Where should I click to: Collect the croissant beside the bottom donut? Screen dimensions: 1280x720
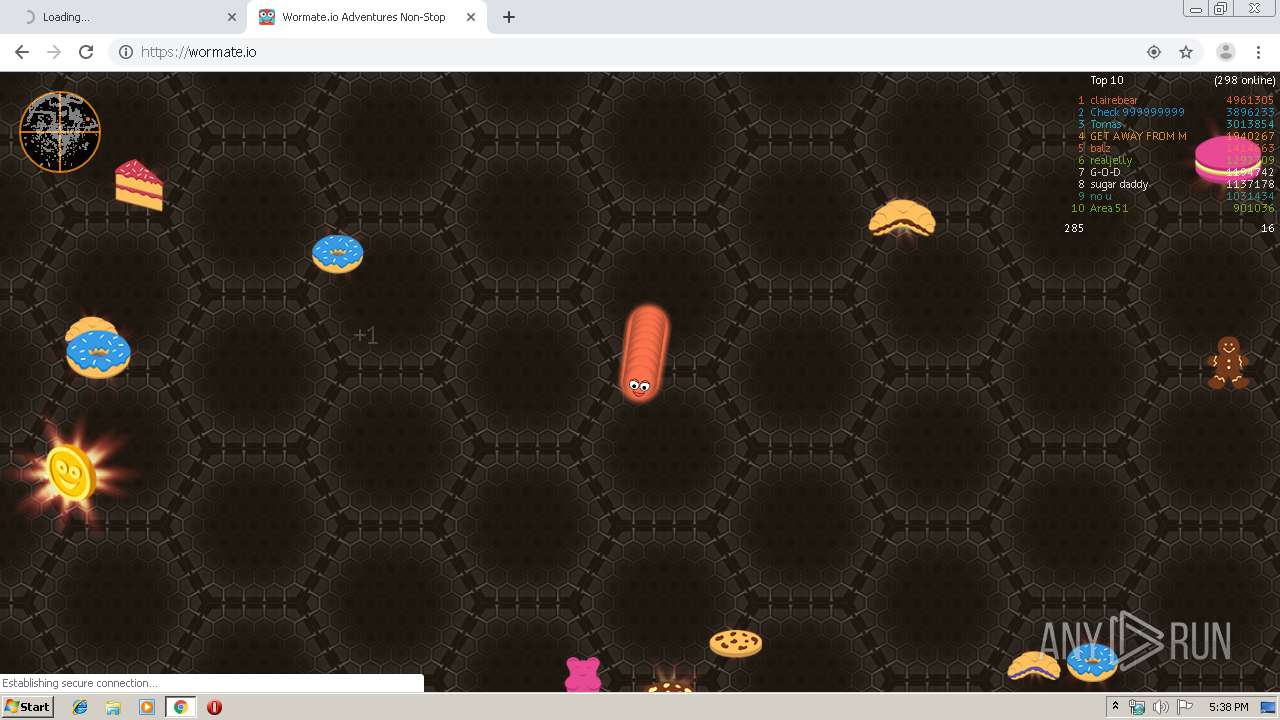1034,666
